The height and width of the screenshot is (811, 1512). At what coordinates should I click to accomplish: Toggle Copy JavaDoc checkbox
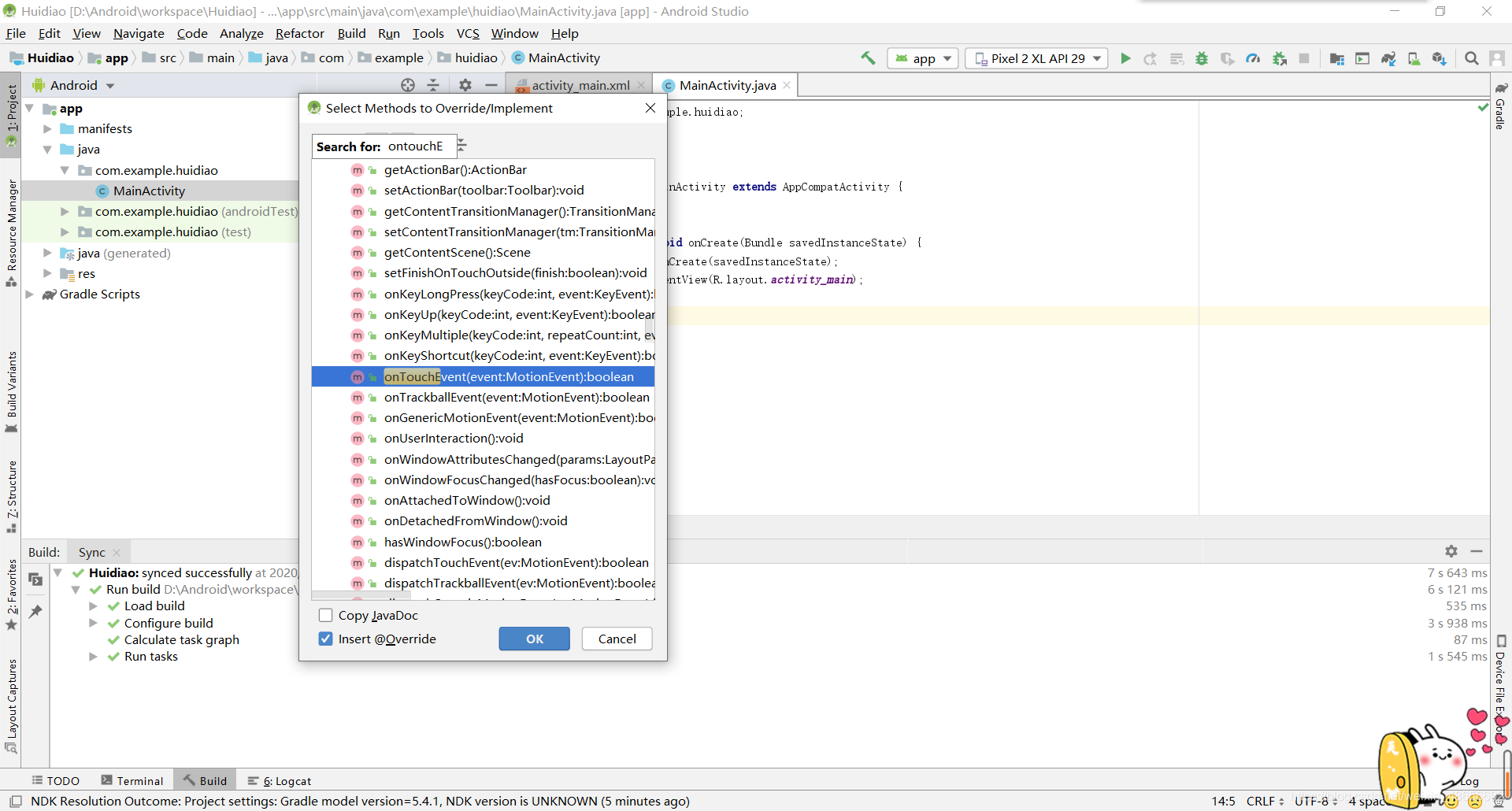pos(325,615)
